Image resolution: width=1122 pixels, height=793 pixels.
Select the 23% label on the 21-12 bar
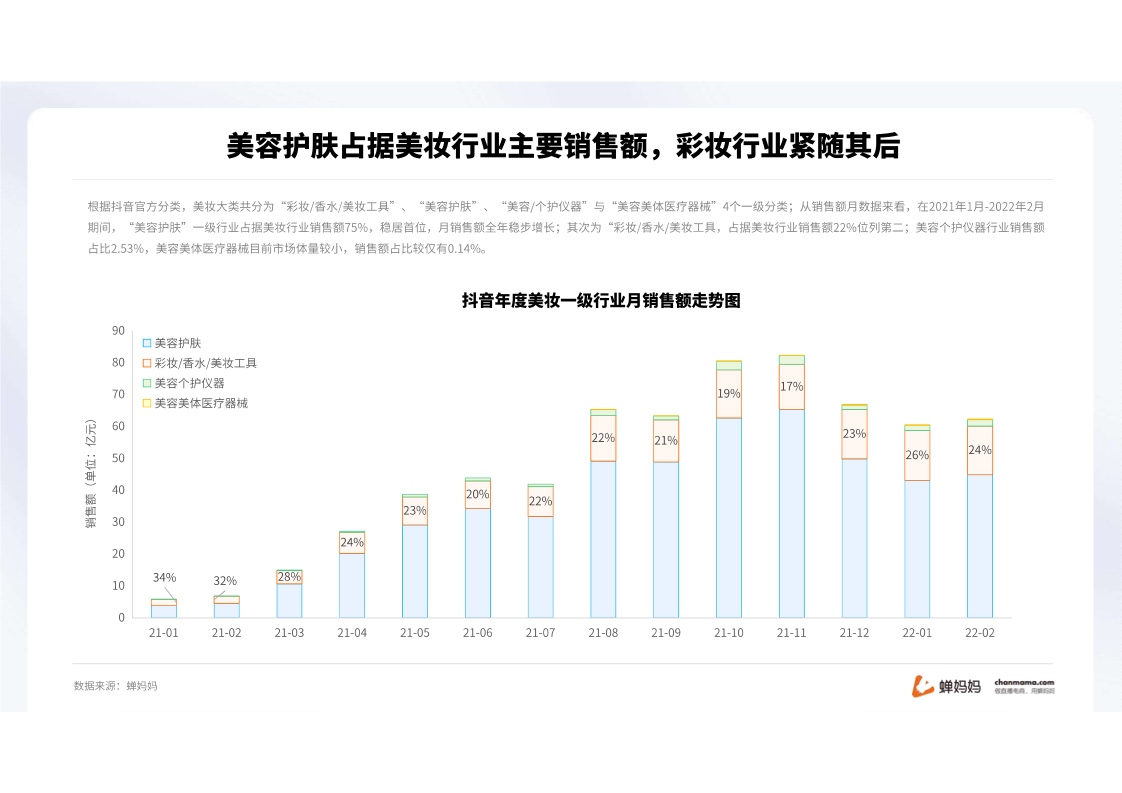(854, 434)
